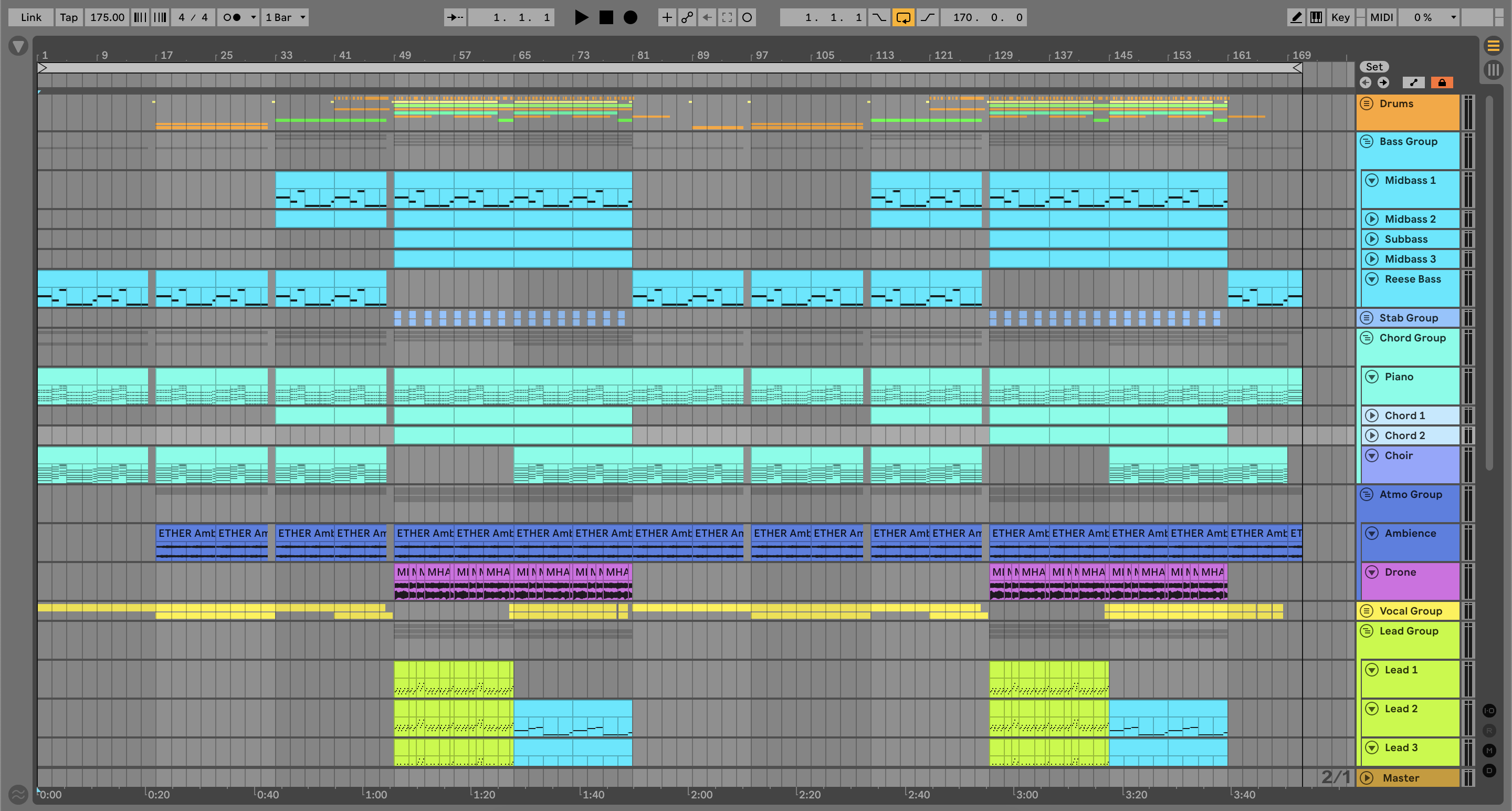Viewport: 1512px width, 811px height.
Task: Toggle the metronome switch
Action: pyautogui.click(x=233, y=18)
